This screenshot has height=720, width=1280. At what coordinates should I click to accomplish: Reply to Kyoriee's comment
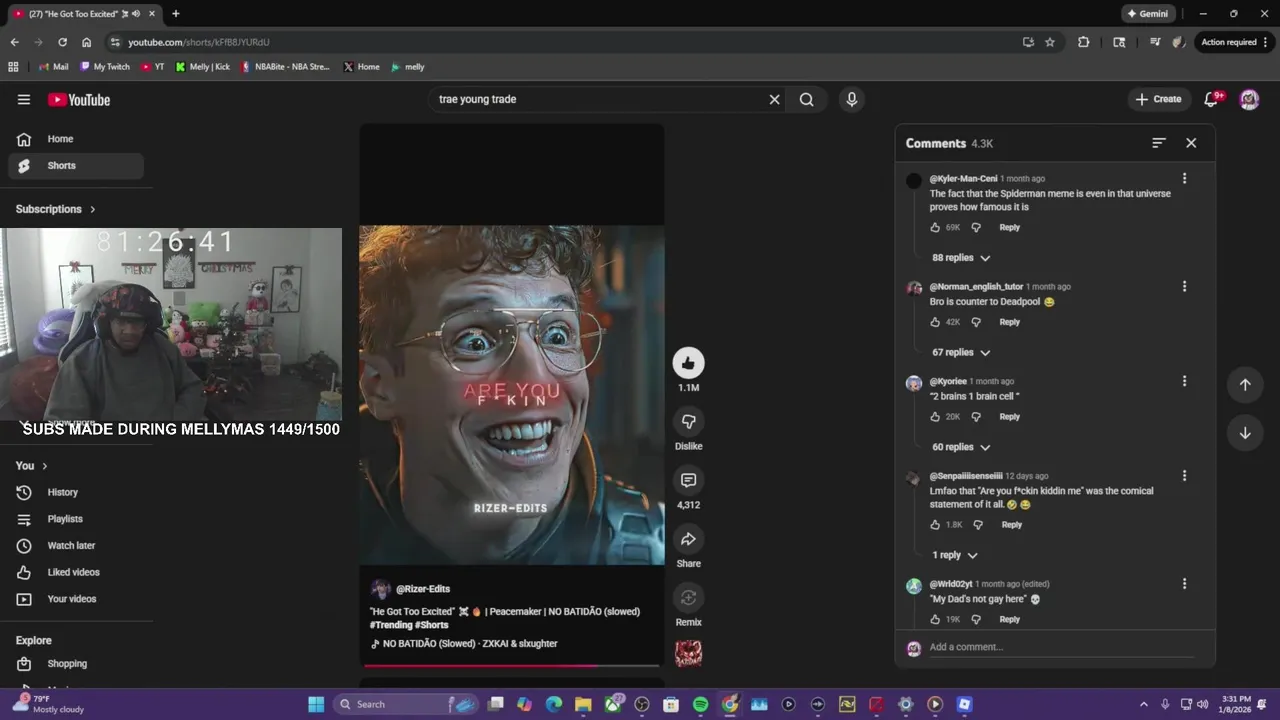click(1010, 417)
